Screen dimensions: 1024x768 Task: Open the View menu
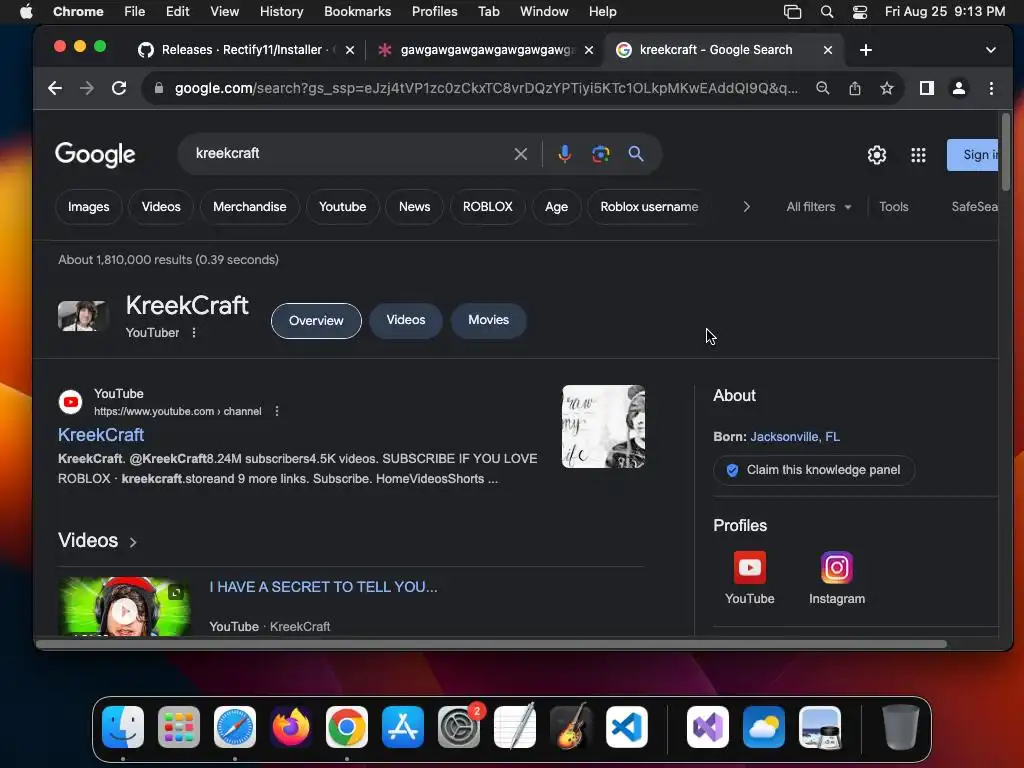pyautogui.click(x=224, y=12)
